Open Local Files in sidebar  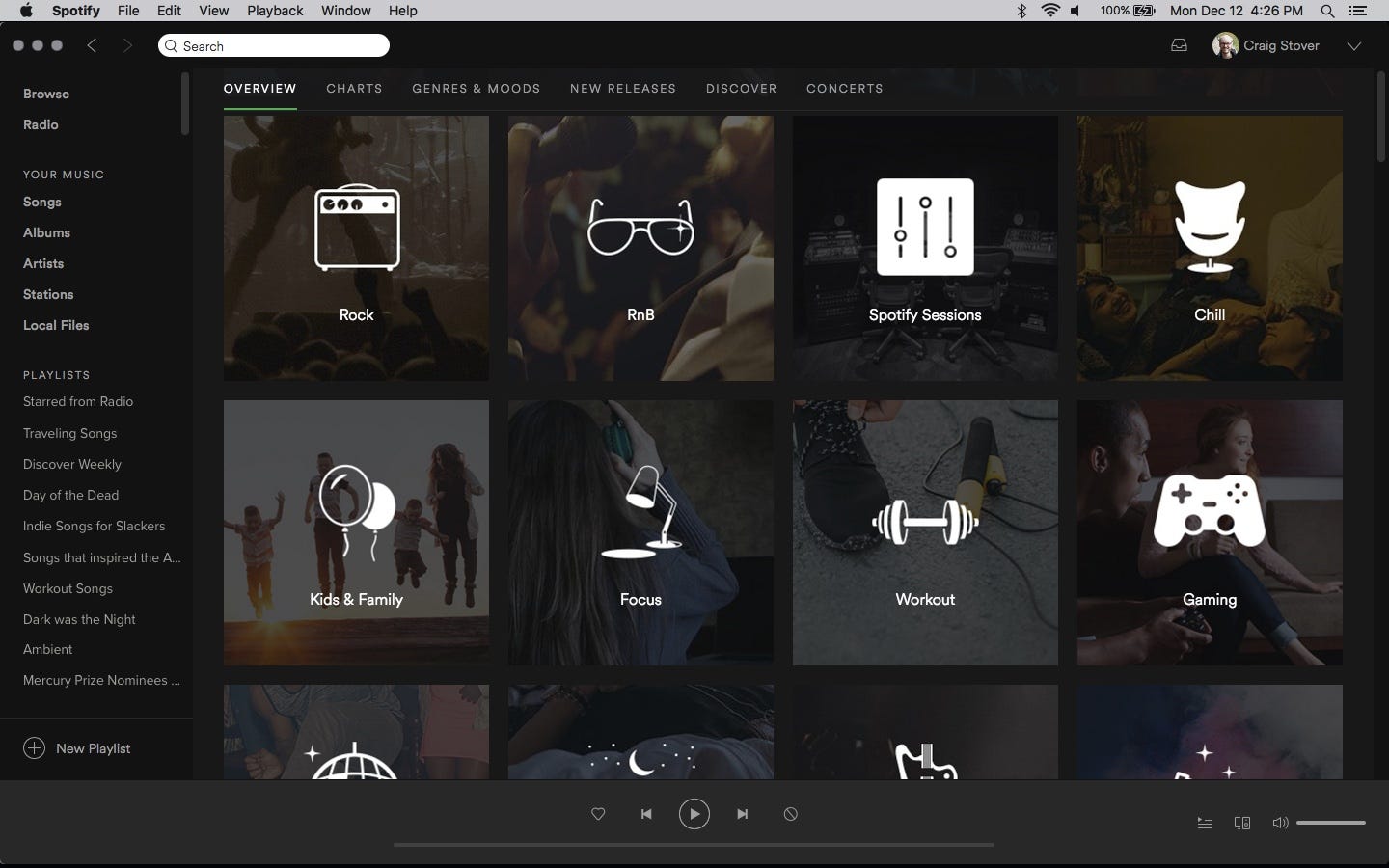pos(56,325)
